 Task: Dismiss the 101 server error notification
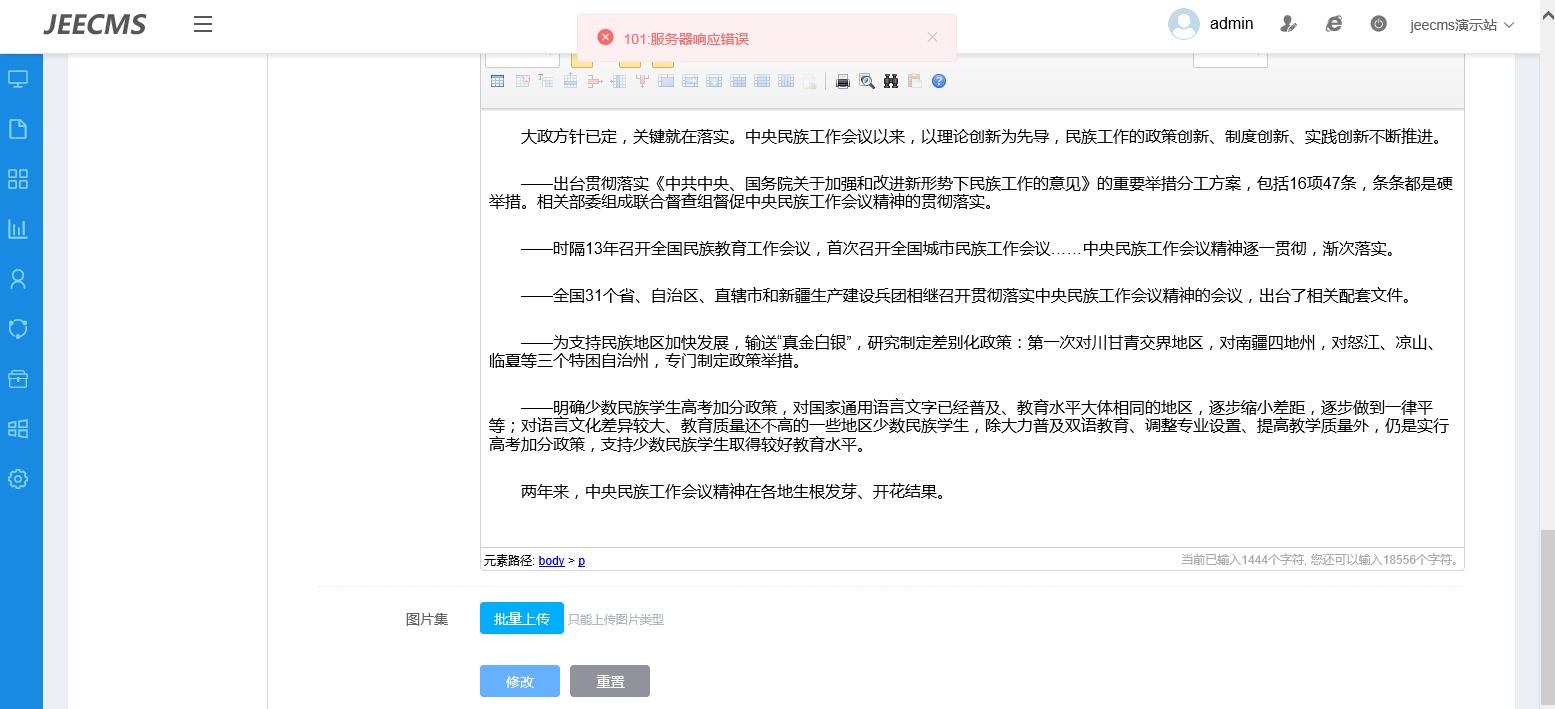[932, 37]
